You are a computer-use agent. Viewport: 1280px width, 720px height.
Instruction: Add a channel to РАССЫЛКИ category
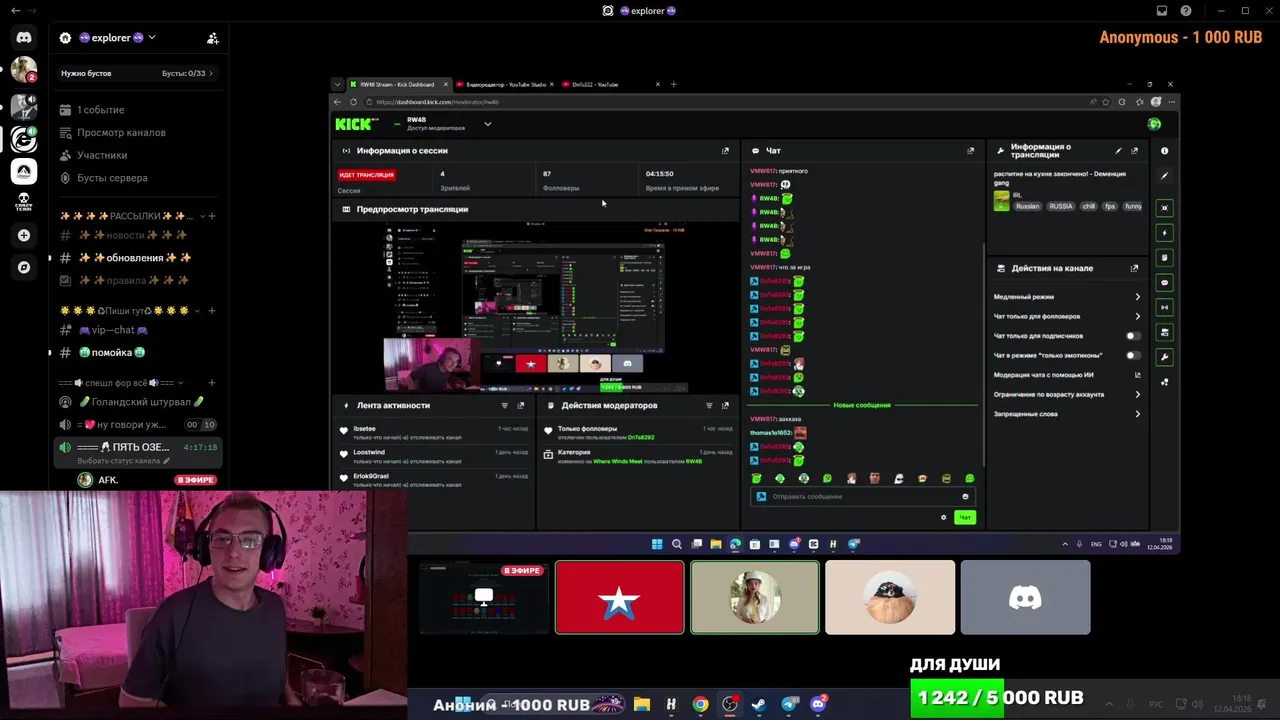[212, 216]
